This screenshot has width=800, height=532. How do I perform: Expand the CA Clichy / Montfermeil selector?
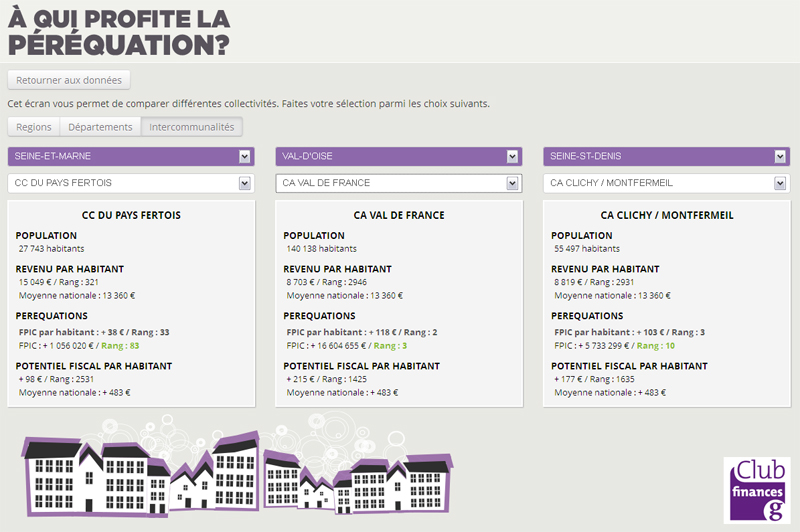click(667, 183)
